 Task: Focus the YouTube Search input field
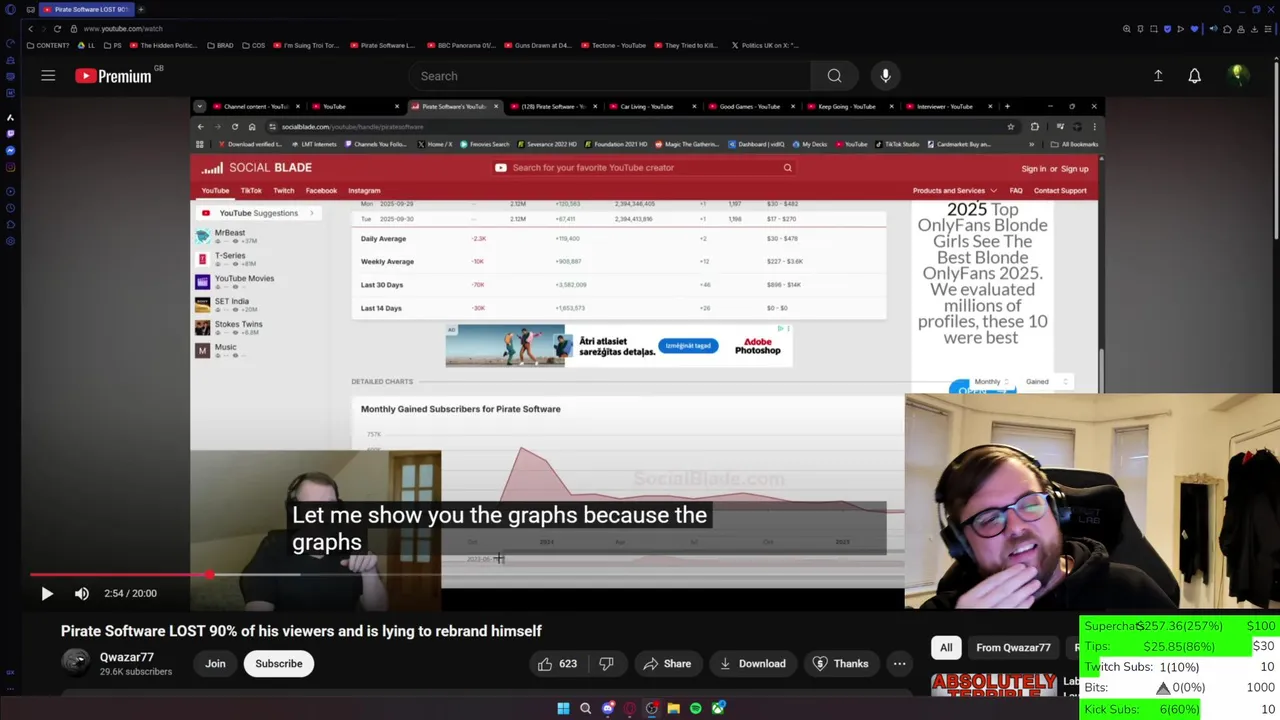click(610, 76)
